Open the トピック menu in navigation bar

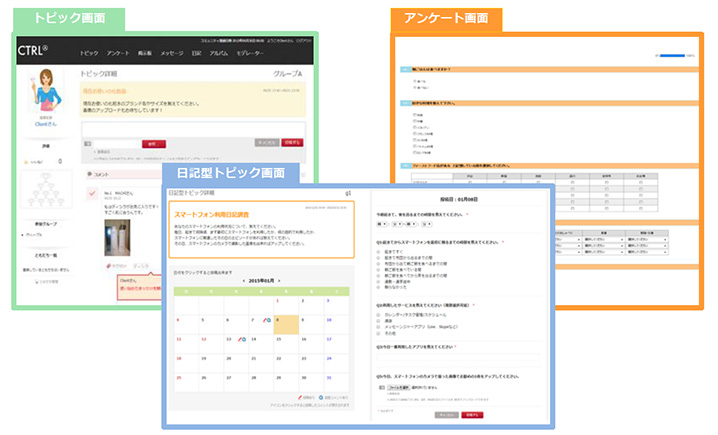point(89,51)
